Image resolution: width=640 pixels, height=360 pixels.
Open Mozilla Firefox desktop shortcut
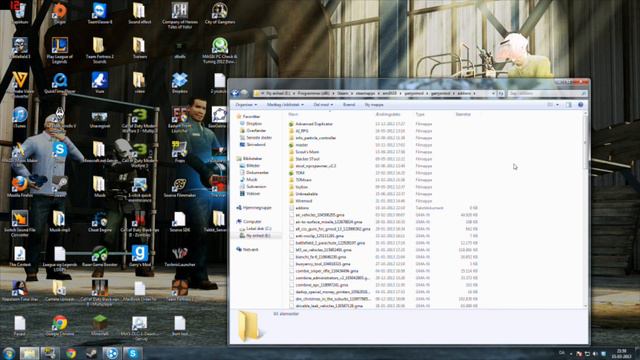pos(20,187)
